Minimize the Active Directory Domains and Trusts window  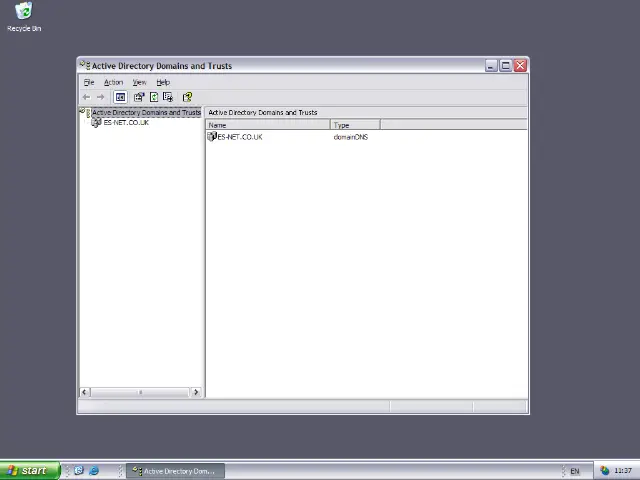491,65
